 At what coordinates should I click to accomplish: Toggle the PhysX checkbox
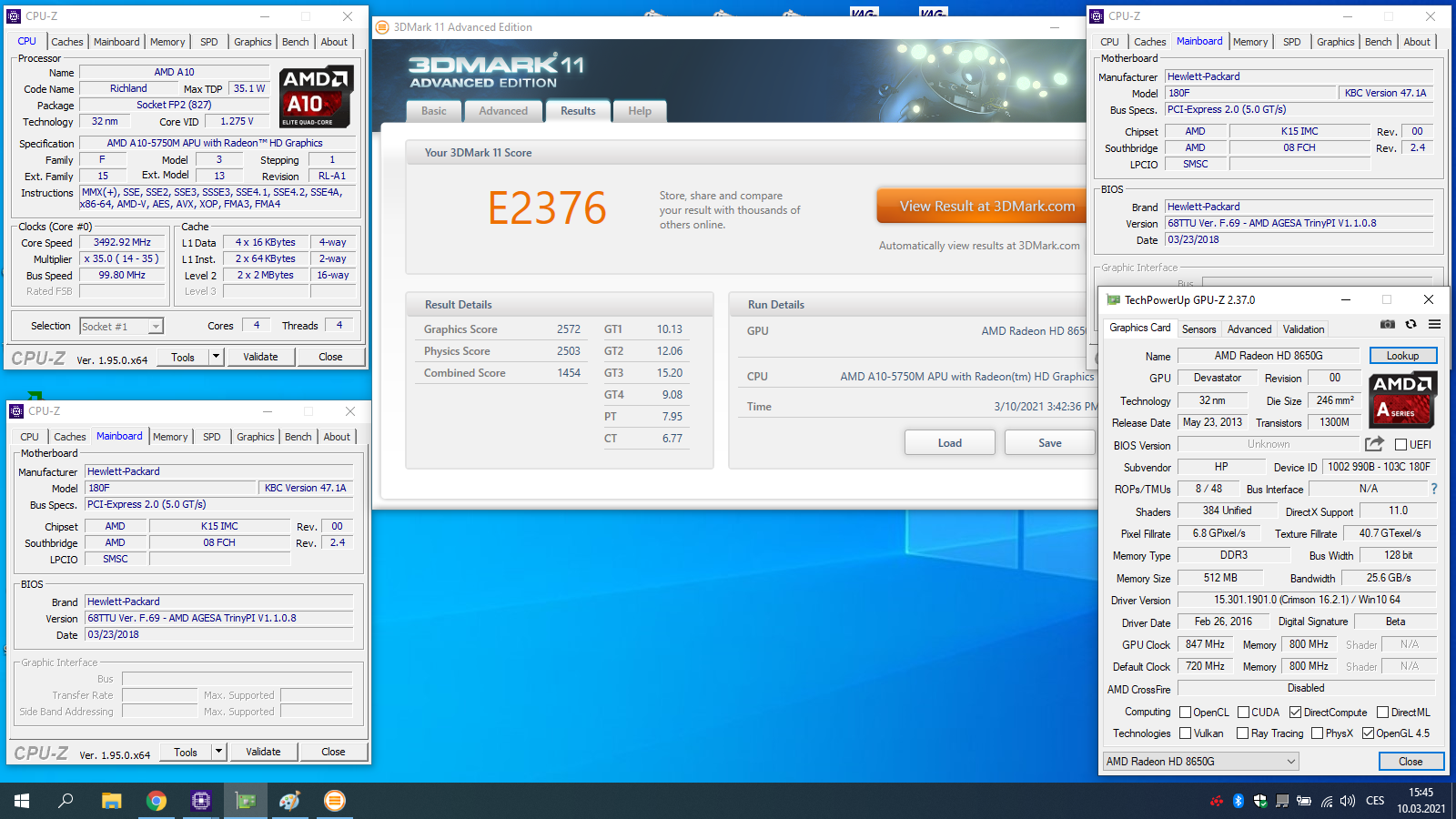(x=1317, y=733)
